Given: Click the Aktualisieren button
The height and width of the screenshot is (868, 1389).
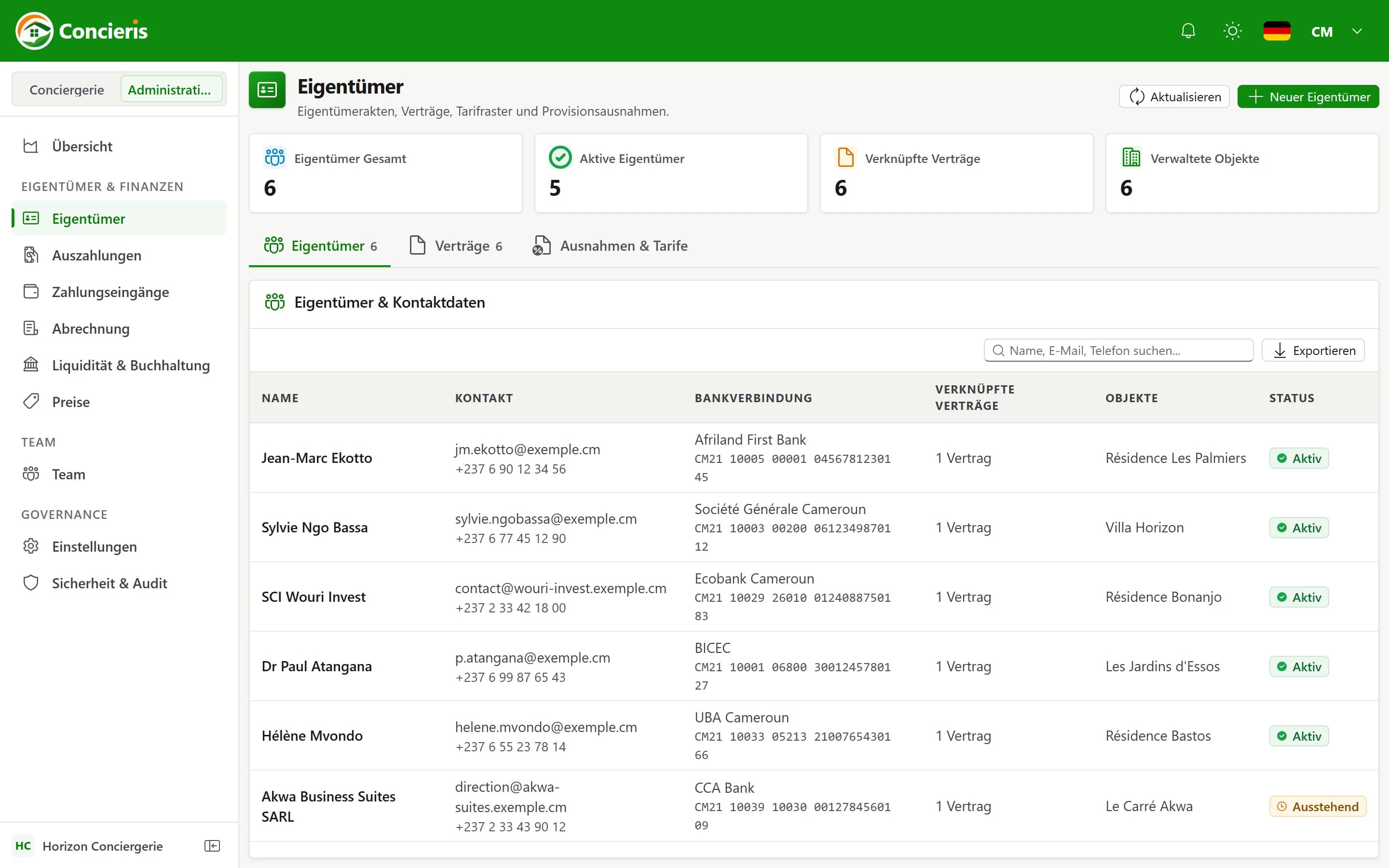Looking at the screenshot, I should coord(1174,96).
